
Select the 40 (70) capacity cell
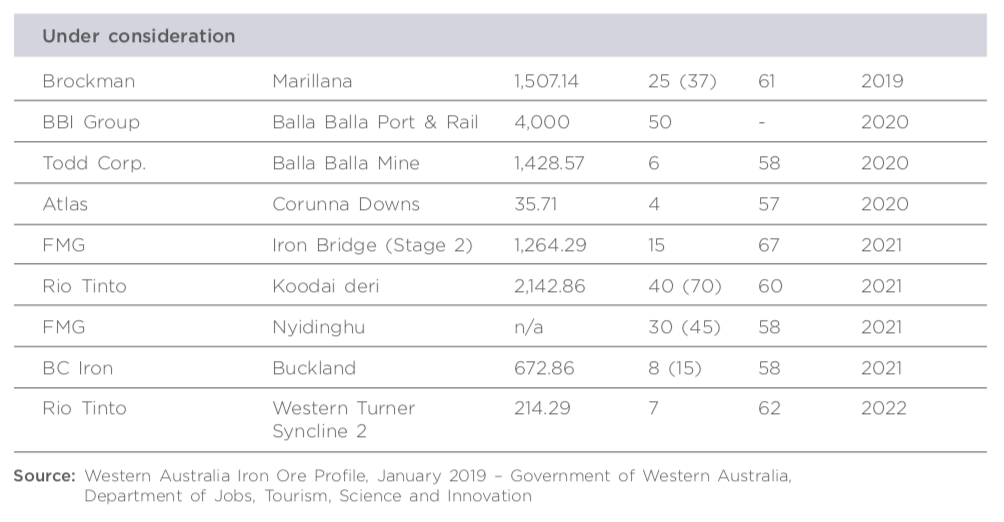pyautogui.click(x=684, y=286)
